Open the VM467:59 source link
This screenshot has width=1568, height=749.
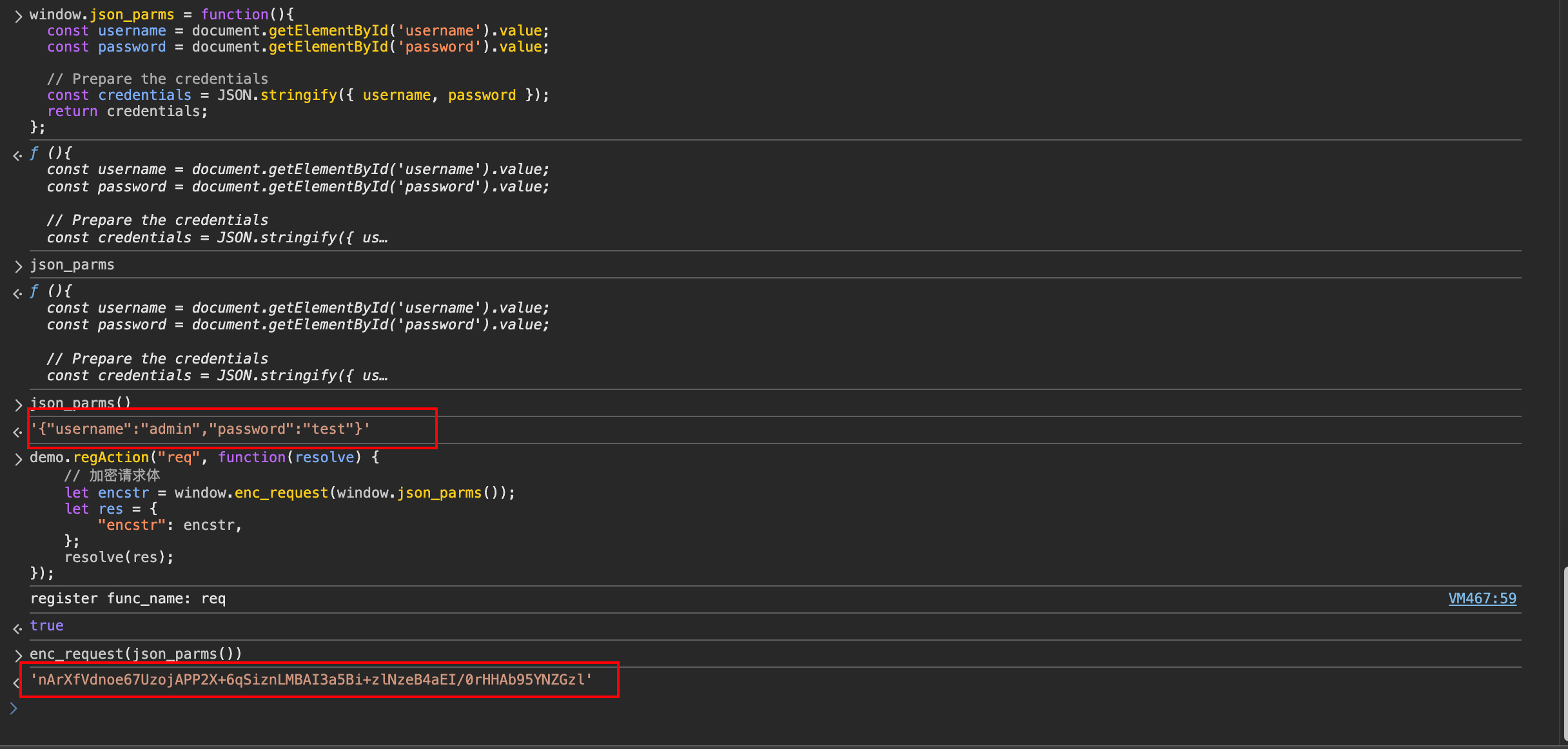[x=1482, y=598]
